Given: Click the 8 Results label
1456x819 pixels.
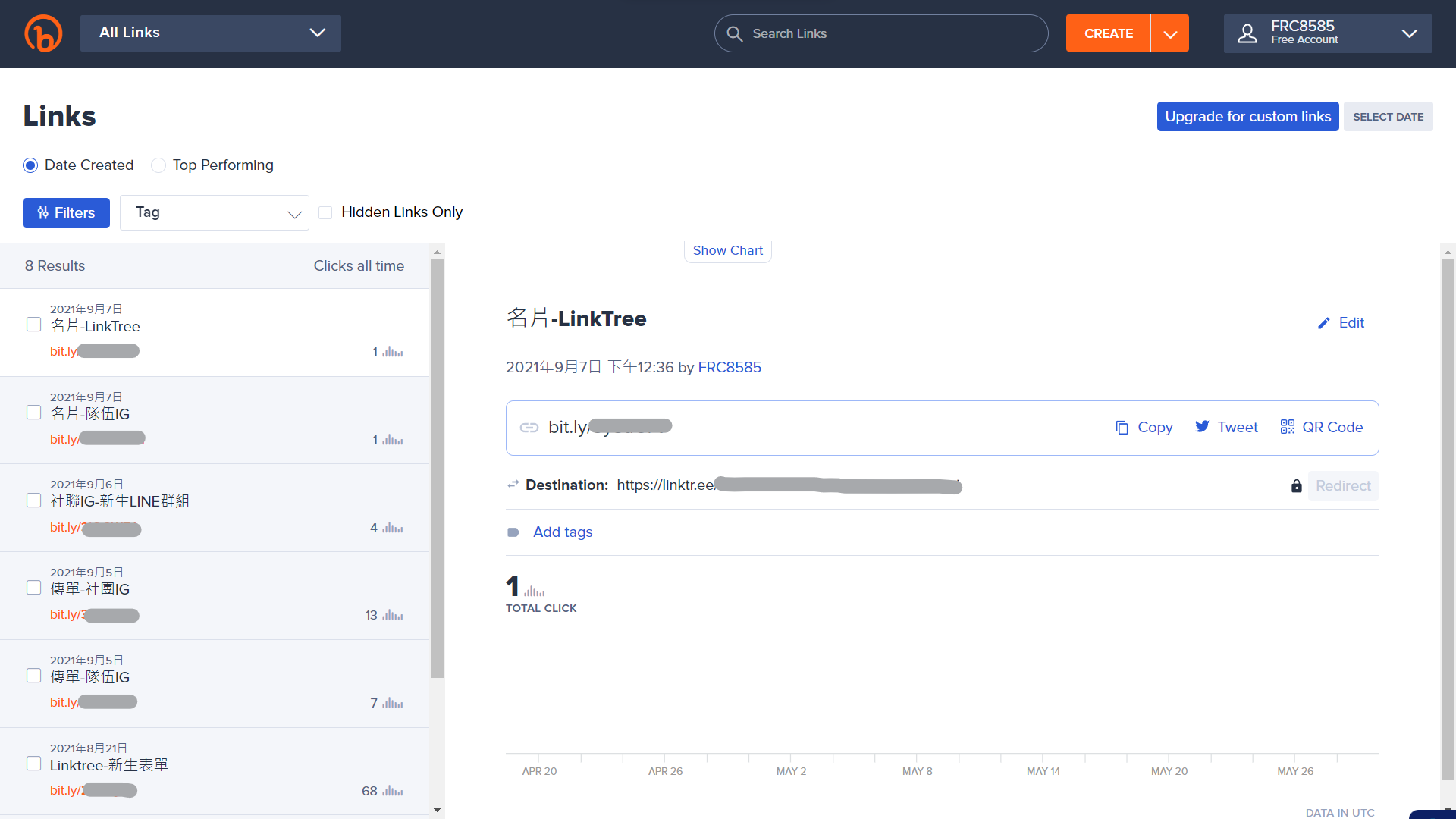Looking at the screenshot, I should pos(55,266).
